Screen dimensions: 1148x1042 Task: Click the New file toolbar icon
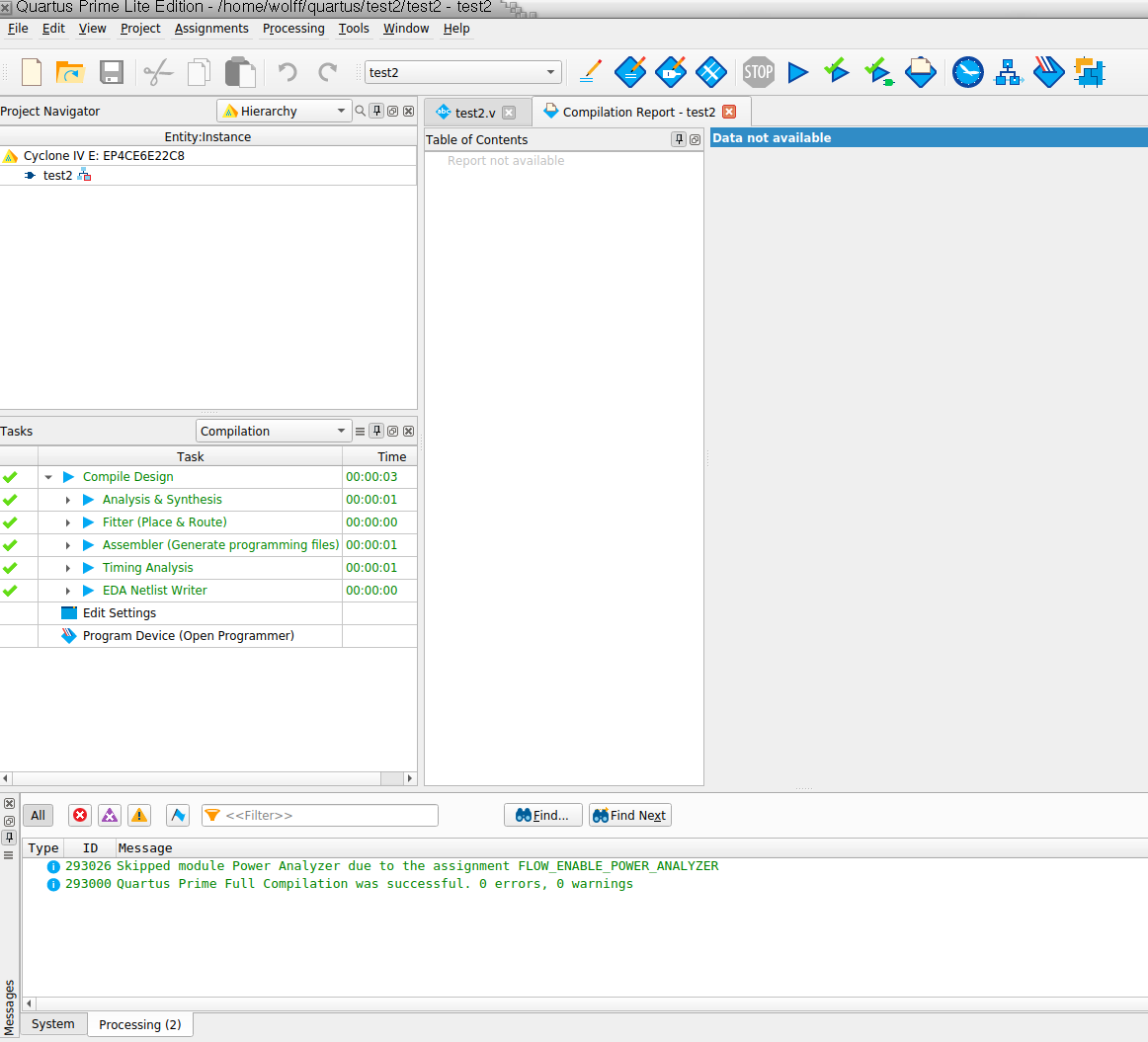tap(32, 72)
